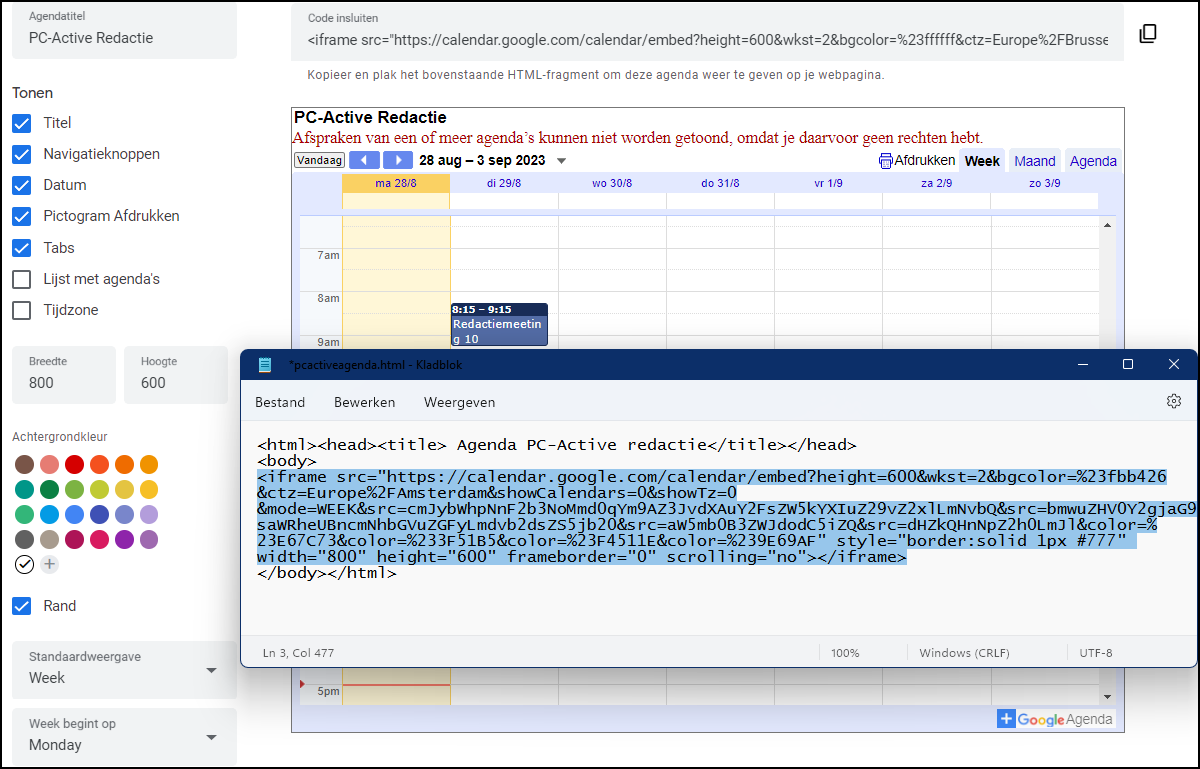Click the vr 1/9 day header
This screenshot has width=1200, height=769.
[828, 183]
